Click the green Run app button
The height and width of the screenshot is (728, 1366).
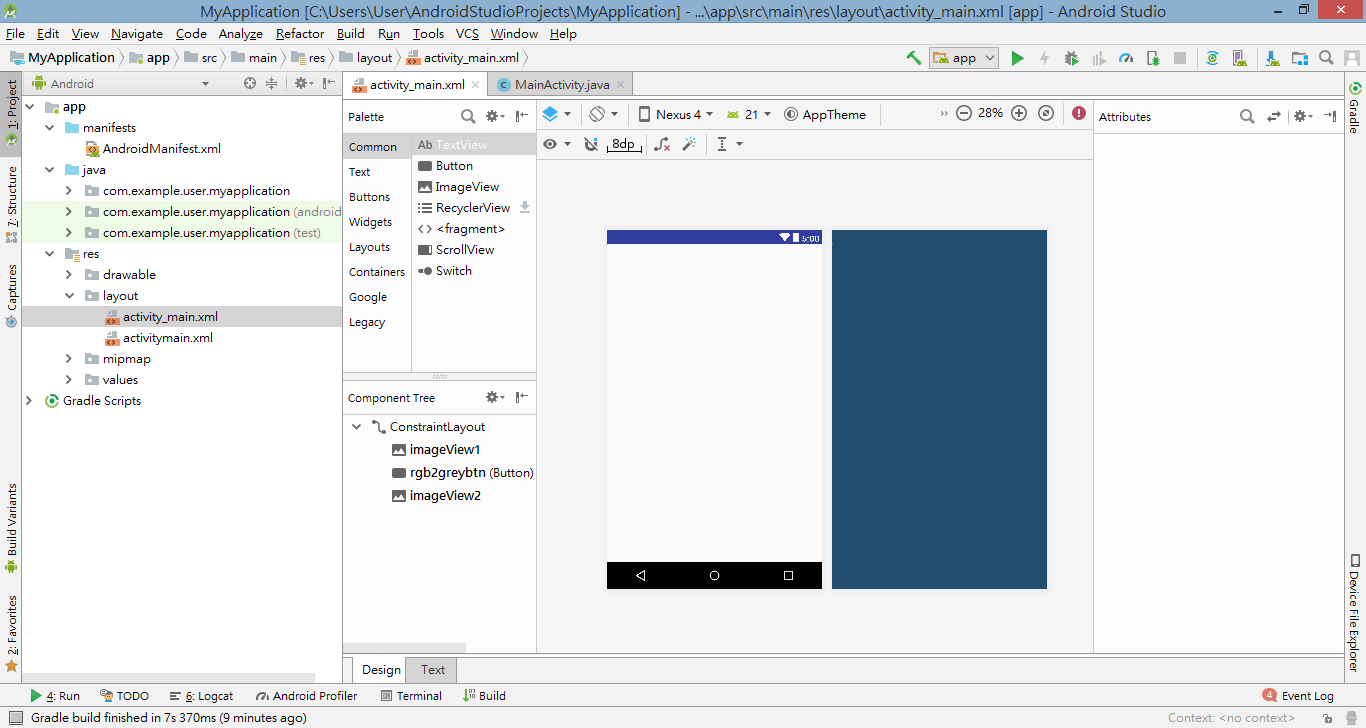tap(1017, 59)
